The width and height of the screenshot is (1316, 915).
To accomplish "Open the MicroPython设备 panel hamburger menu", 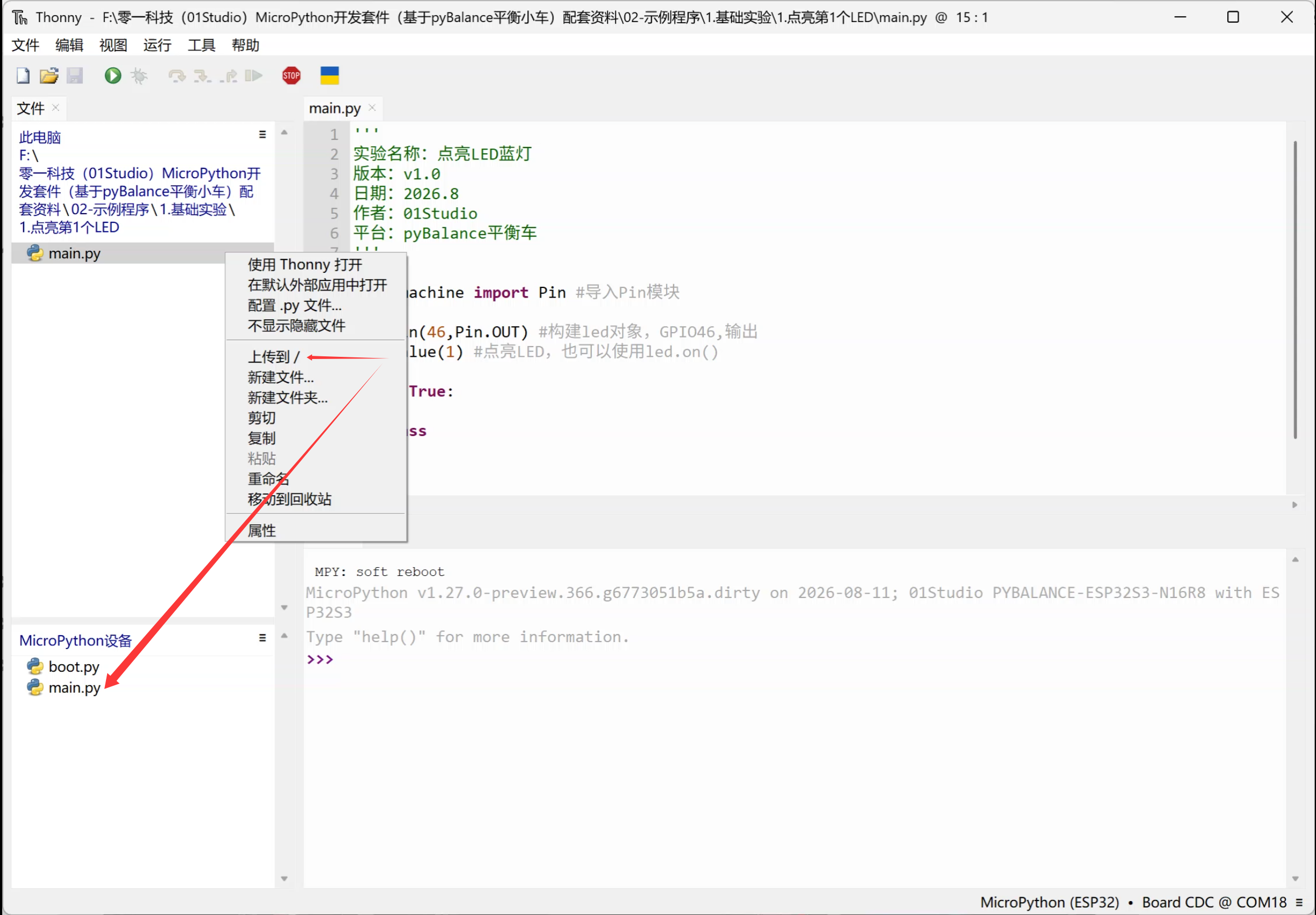I will (263, 637).
